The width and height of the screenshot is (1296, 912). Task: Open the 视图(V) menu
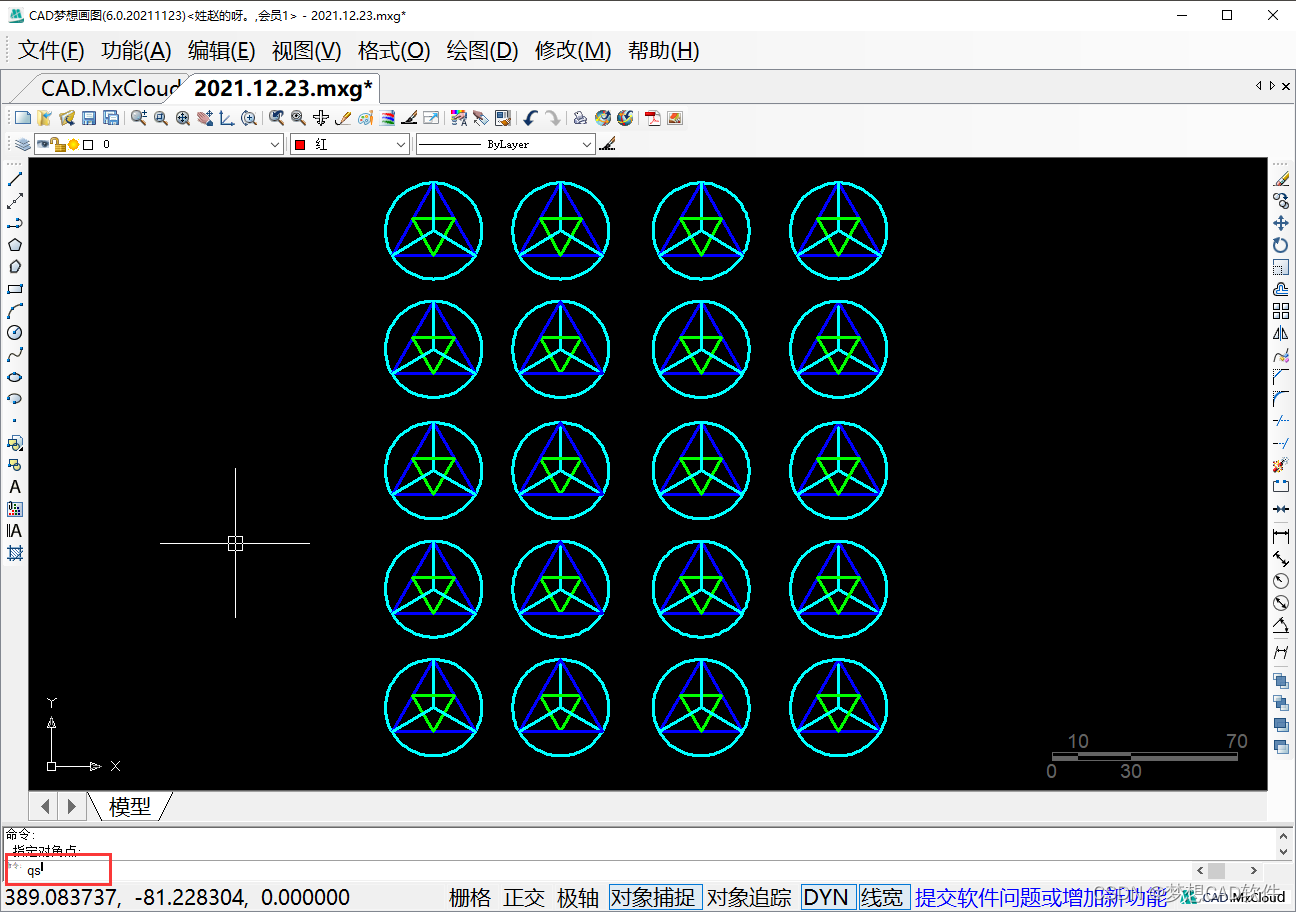pos(307,50)
